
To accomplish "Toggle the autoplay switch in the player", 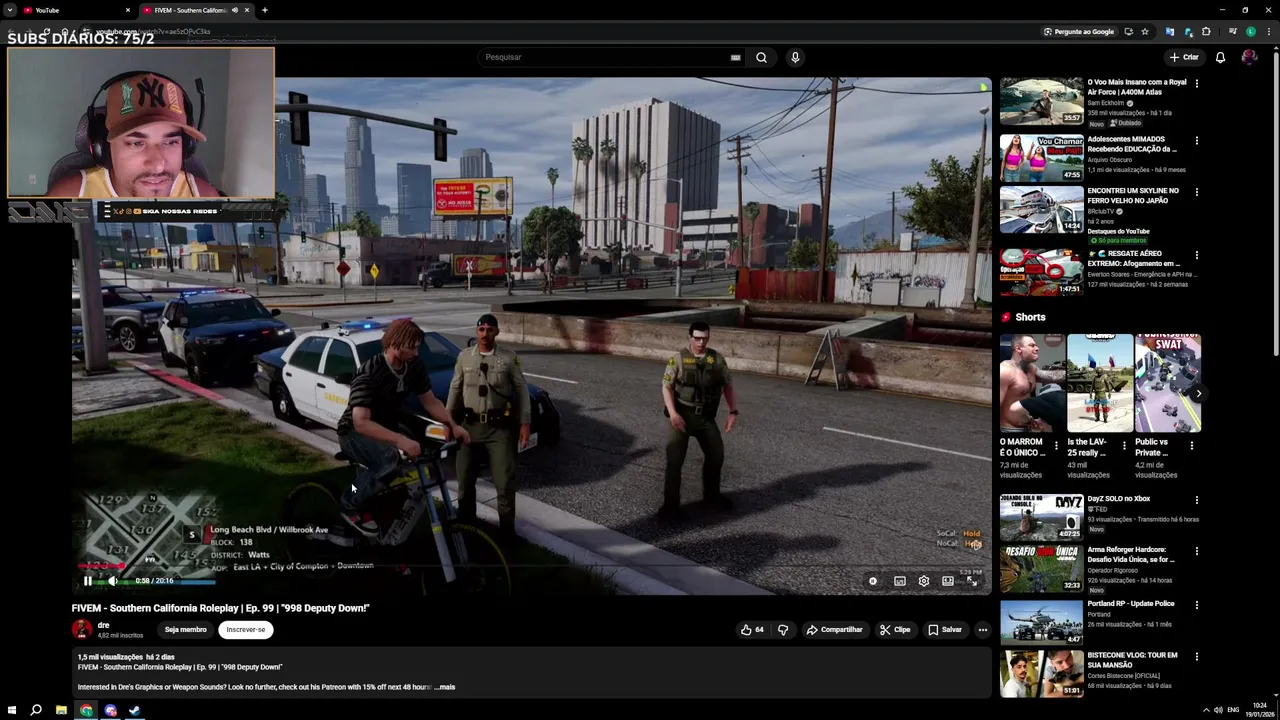I will point(873,581).
